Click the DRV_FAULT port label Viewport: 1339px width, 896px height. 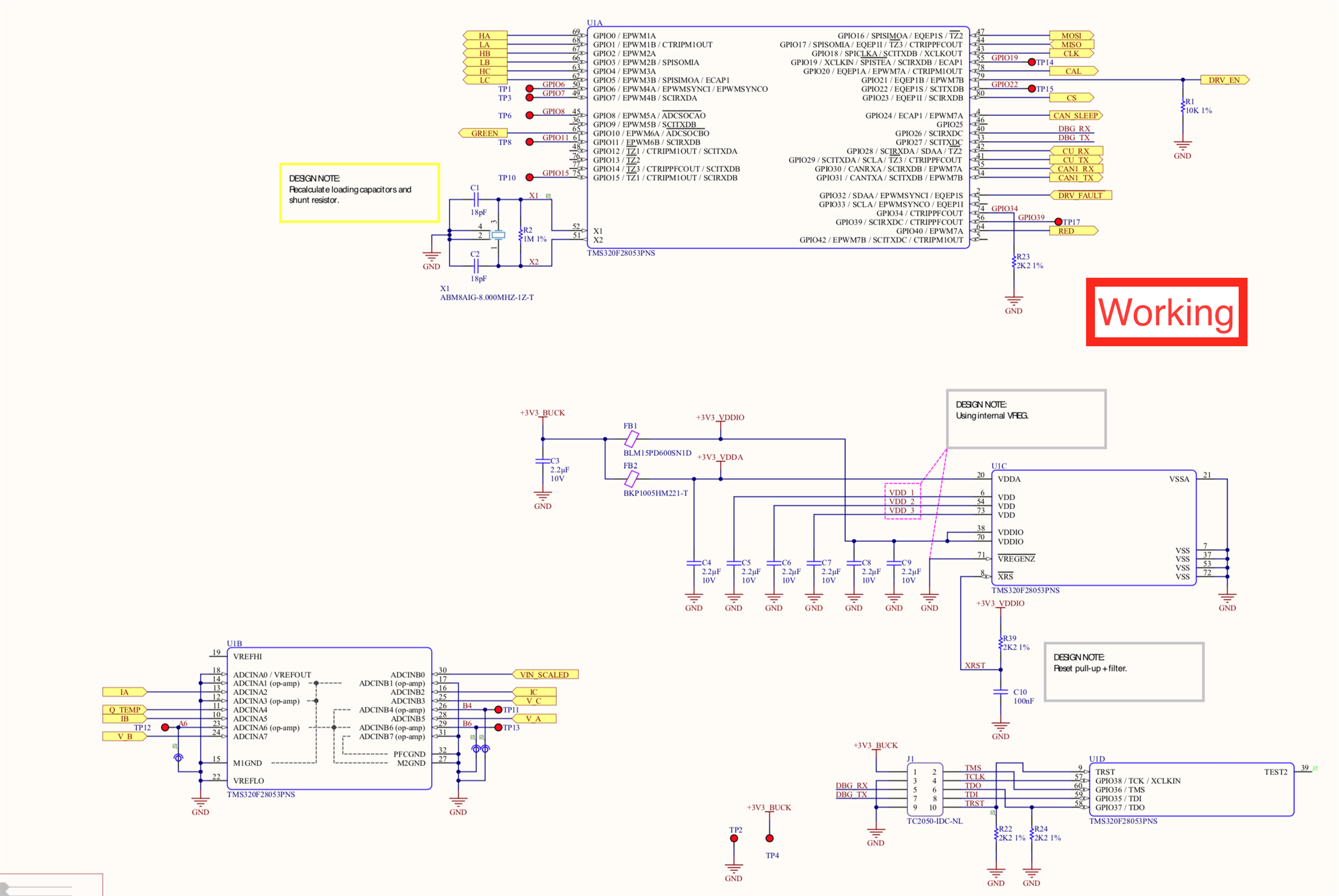click(x=1080, y=195)
